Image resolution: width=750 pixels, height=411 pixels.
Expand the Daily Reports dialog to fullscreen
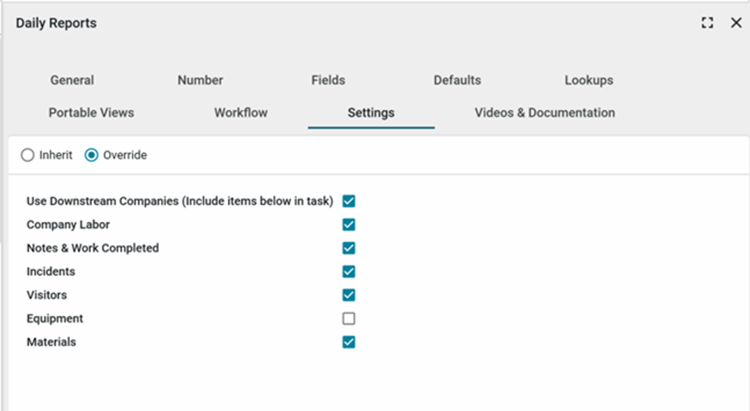click(708, 23)
